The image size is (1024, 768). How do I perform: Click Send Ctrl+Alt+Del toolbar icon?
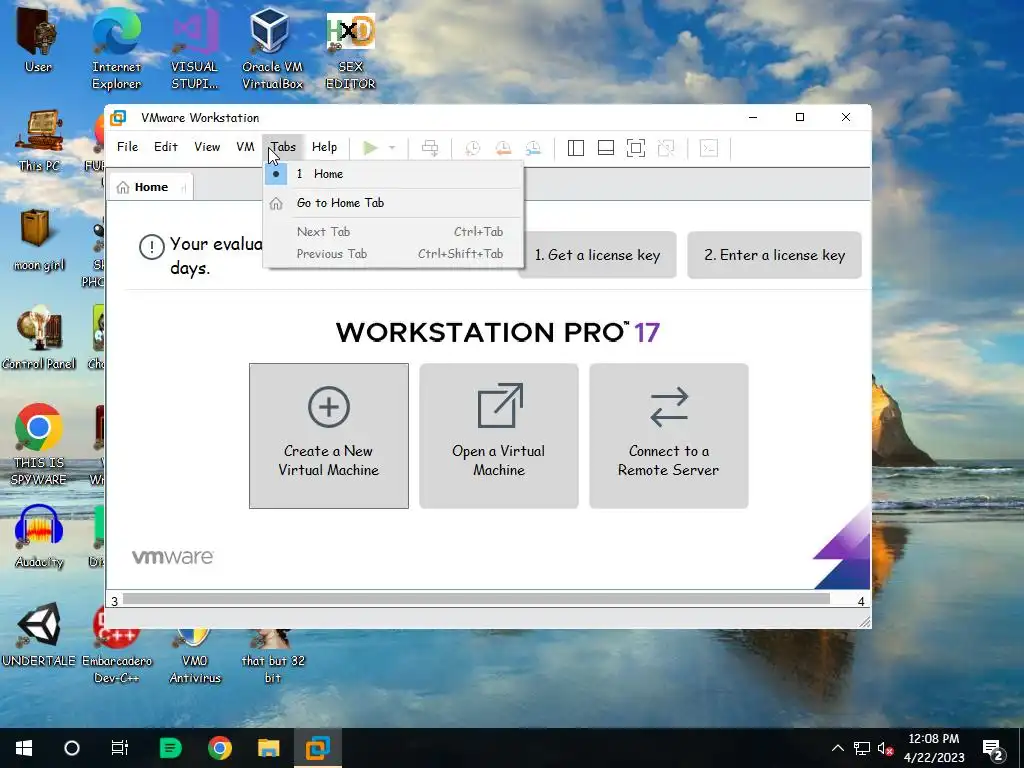tap(430, 148)
